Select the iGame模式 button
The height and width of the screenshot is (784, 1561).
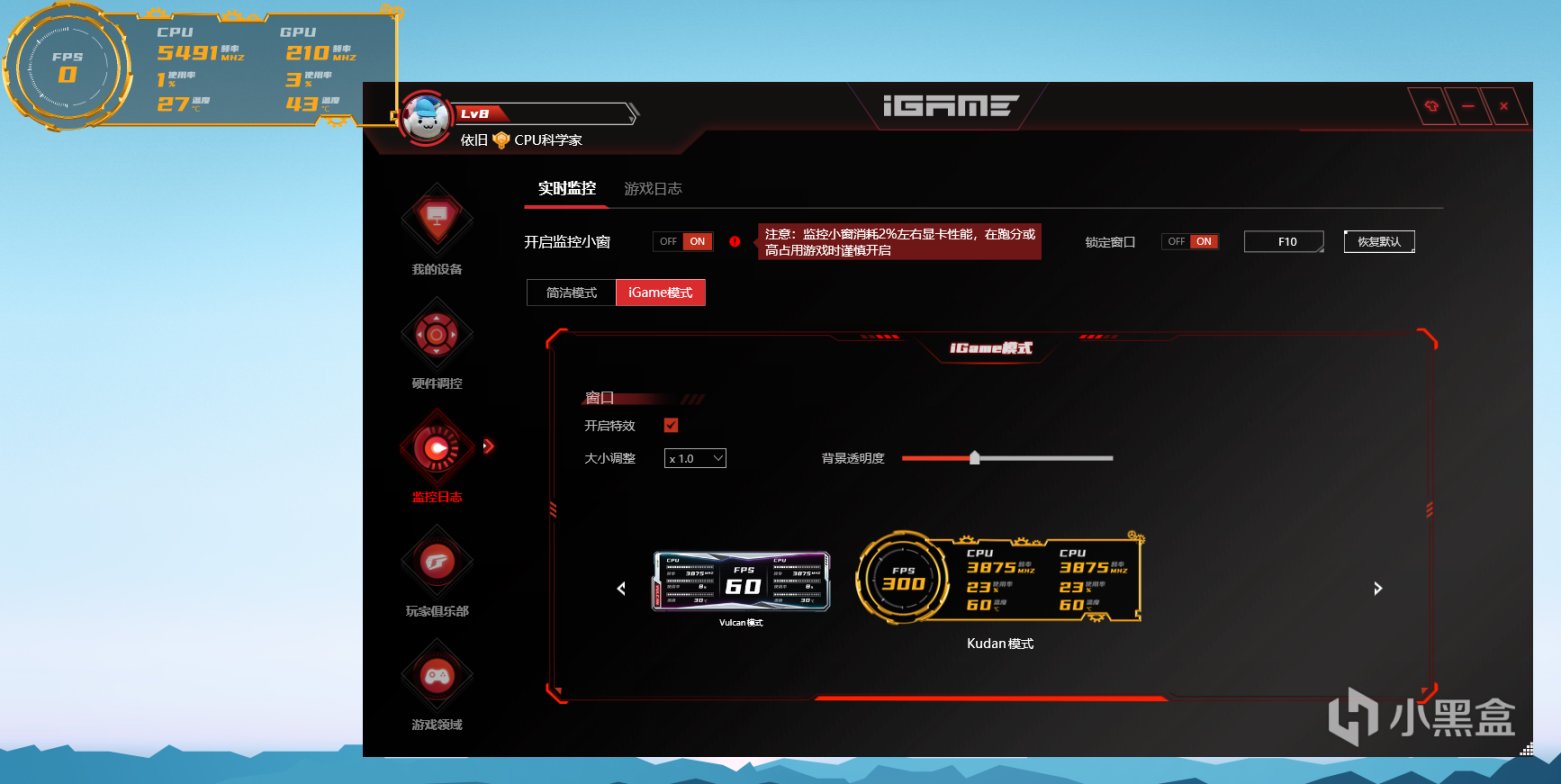point(661,293)
